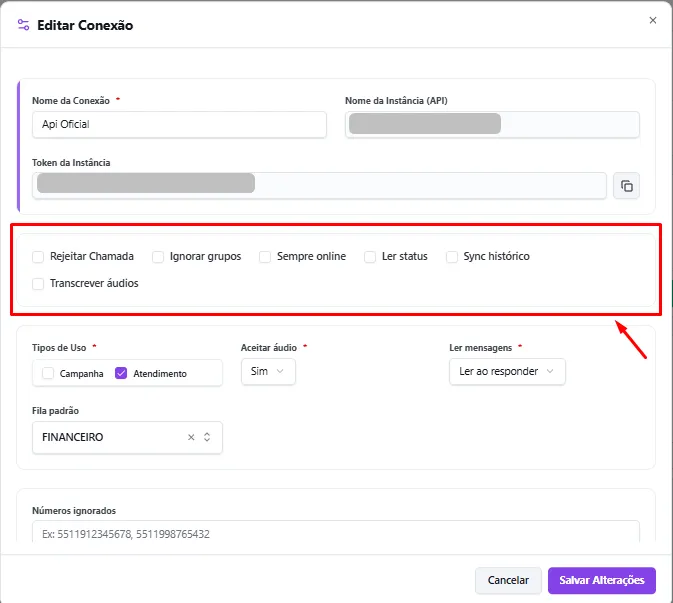Click the Tipos de Uso label

tap(59, 348)
